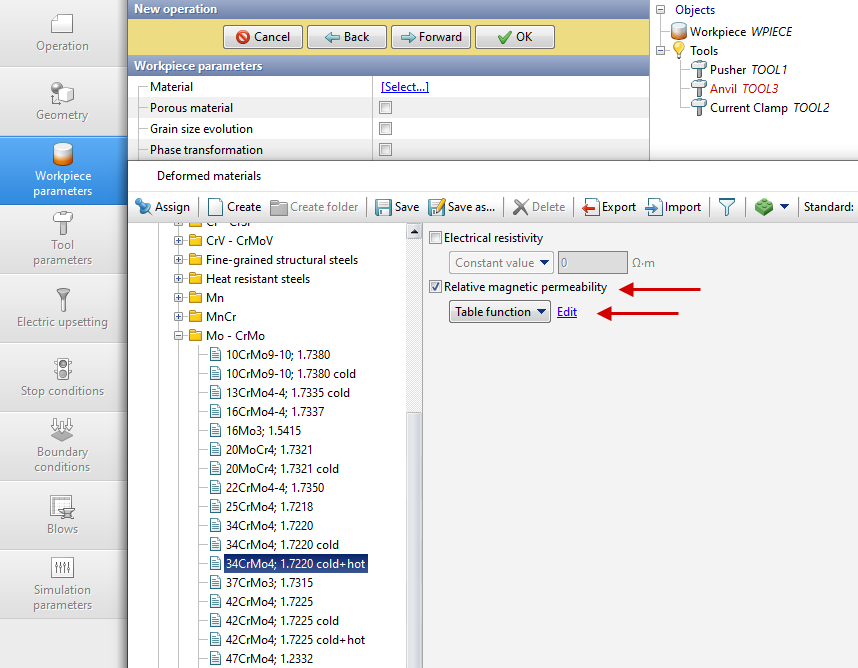
Task: Click the Edit link for permeability table
Action: pyautogui.click(x=567, y=312)
